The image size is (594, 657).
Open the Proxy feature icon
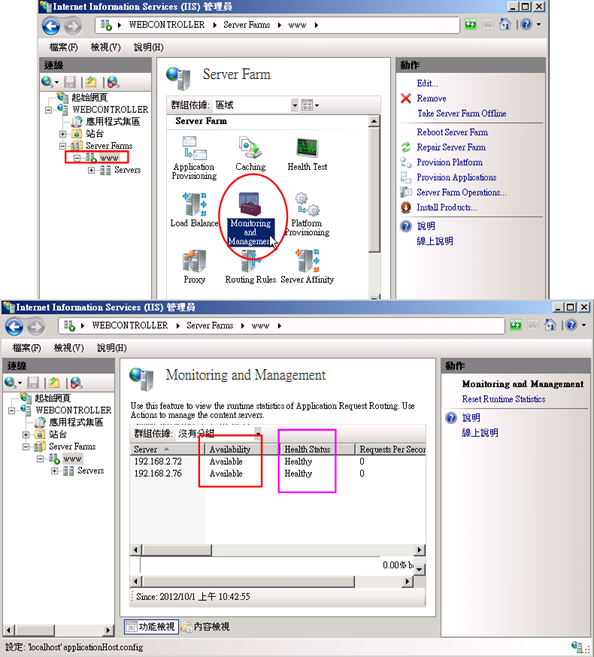[194, 266]
